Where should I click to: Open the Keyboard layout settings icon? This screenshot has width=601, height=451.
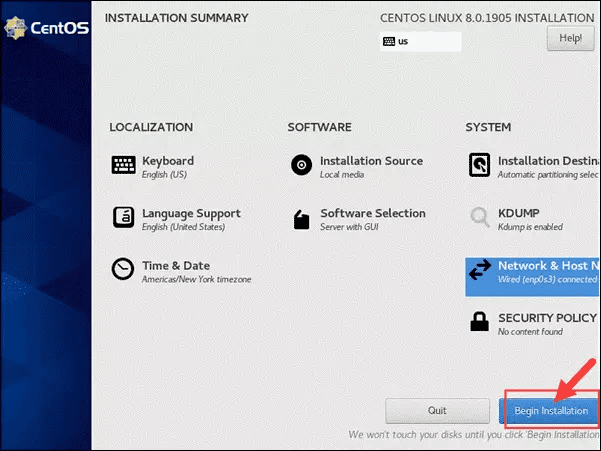click(123, 165)
